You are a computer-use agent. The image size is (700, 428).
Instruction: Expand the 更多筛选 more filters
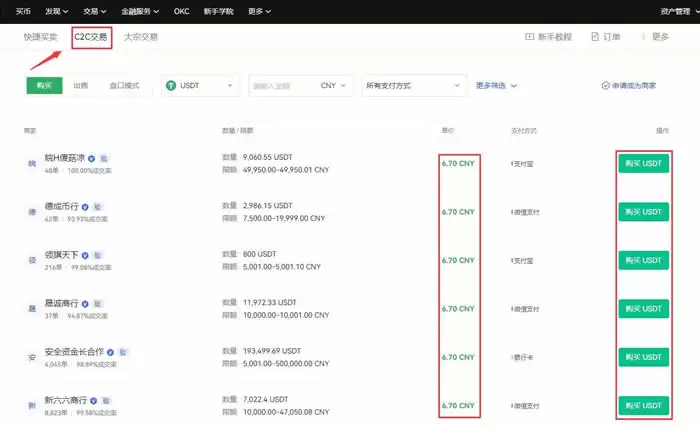pos(496,85)
